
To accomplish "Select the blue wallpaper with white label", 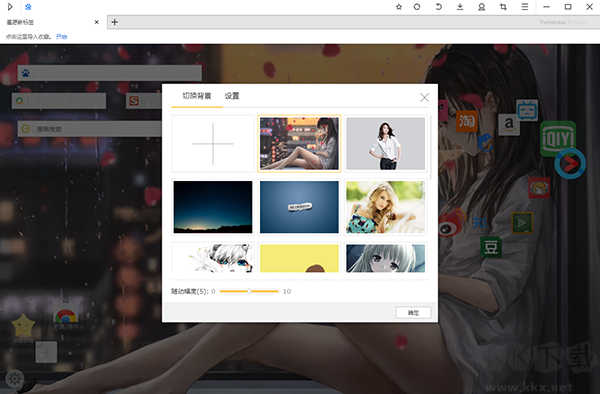I will [x=299, y=207].
